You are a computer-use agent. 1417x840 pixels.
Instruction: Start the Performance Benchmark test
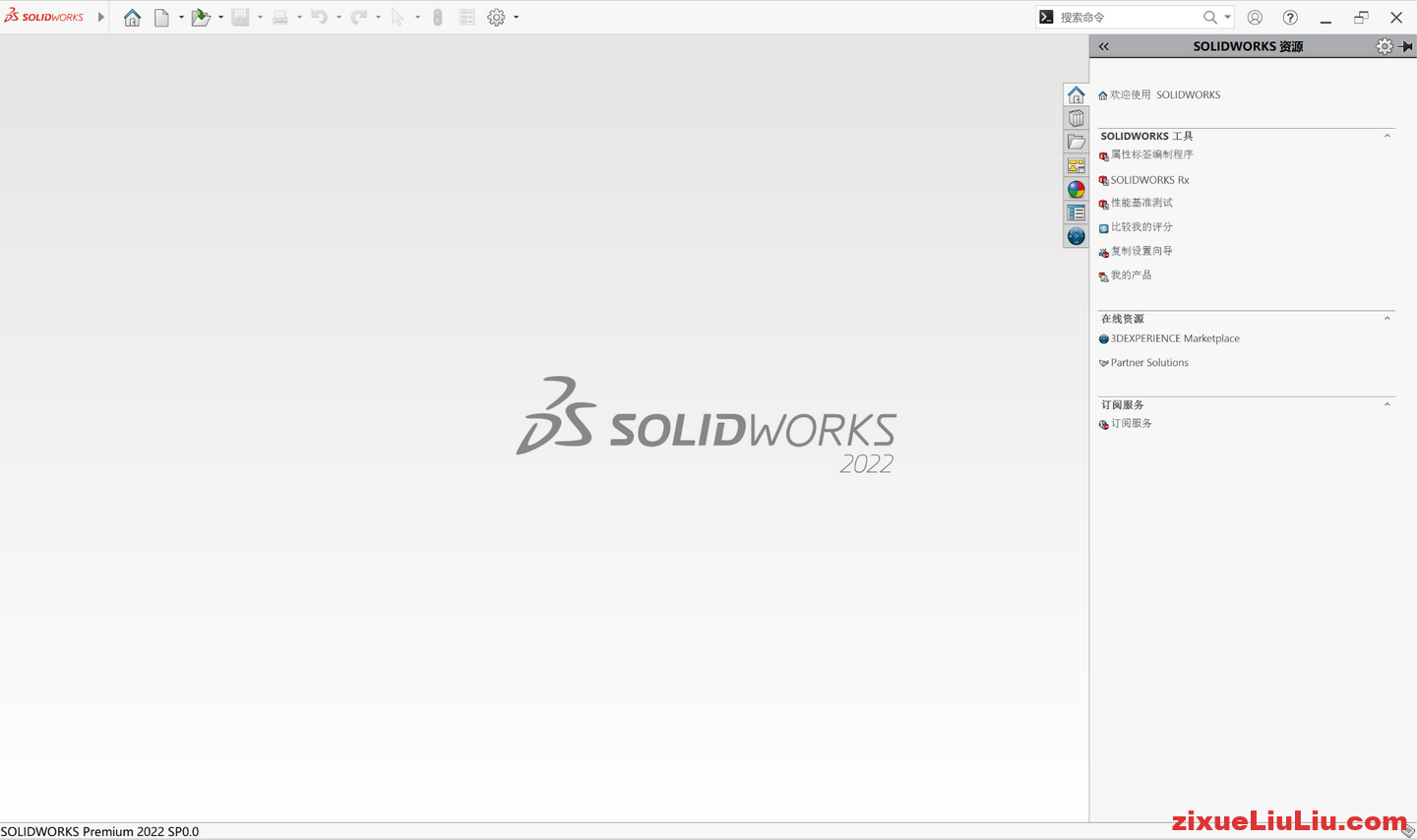1141,203
